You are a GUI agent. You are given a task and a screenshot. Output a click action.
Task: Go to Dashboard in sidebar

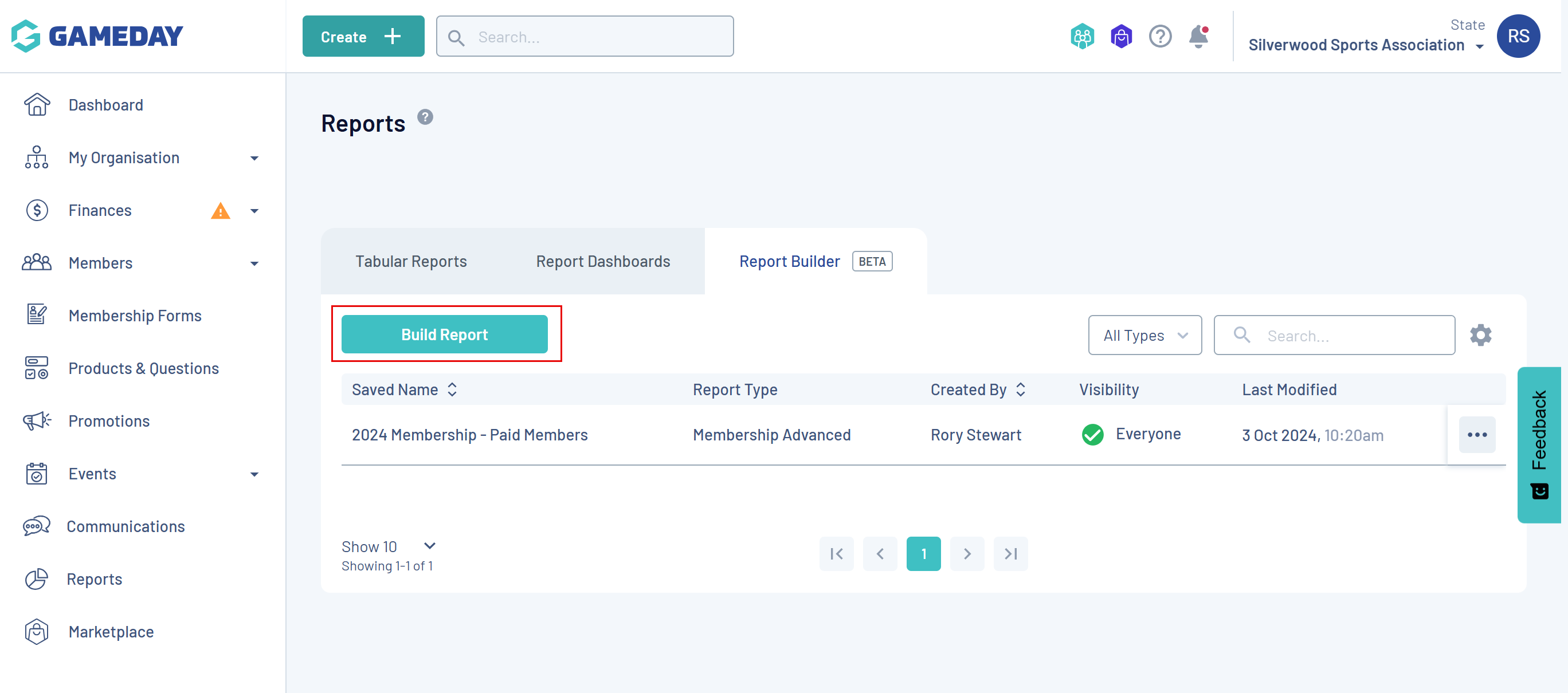tap(105, 105)
